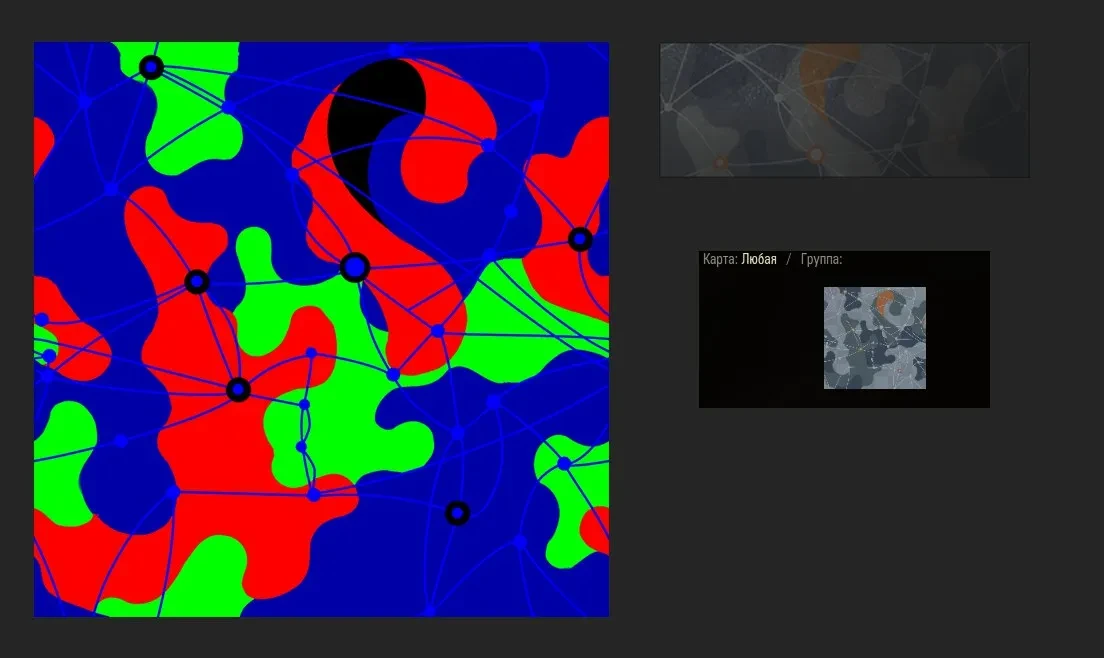The height and width of the screenshot is (658, 1104).
Task: Click the small node inside the bottom-right green blob
Action: tap(564, 463)
